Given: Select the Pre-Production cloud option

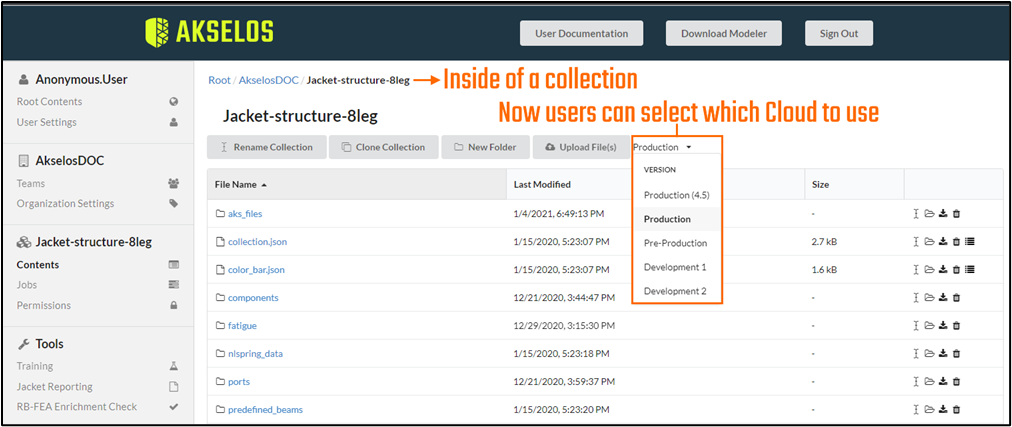Looking at the screenshot, I should click(x=675, y=243).
